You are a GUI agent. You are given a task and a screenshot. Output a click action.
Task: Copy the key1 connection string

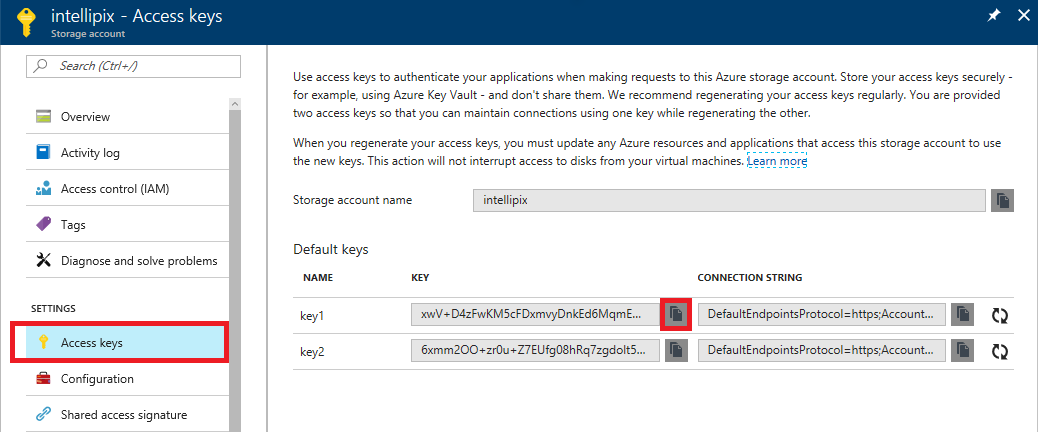(962, 314)
